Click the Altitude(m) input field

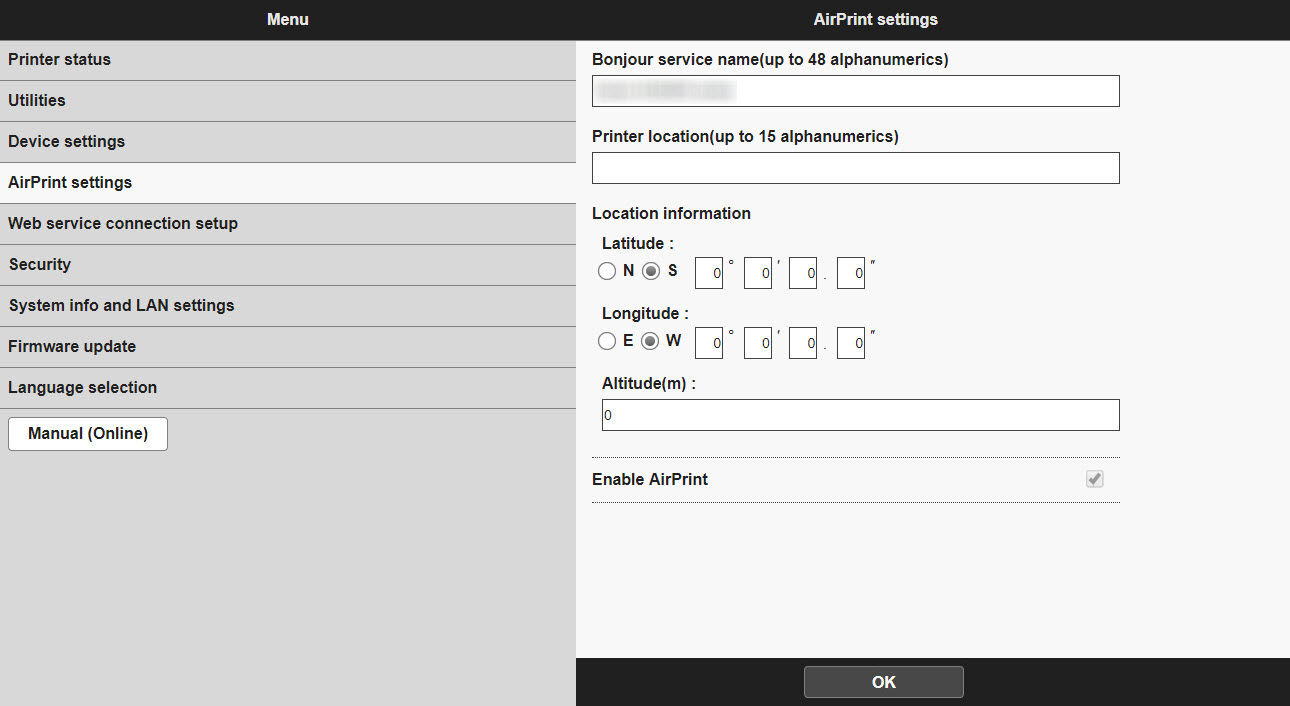(x=860, y=415)
